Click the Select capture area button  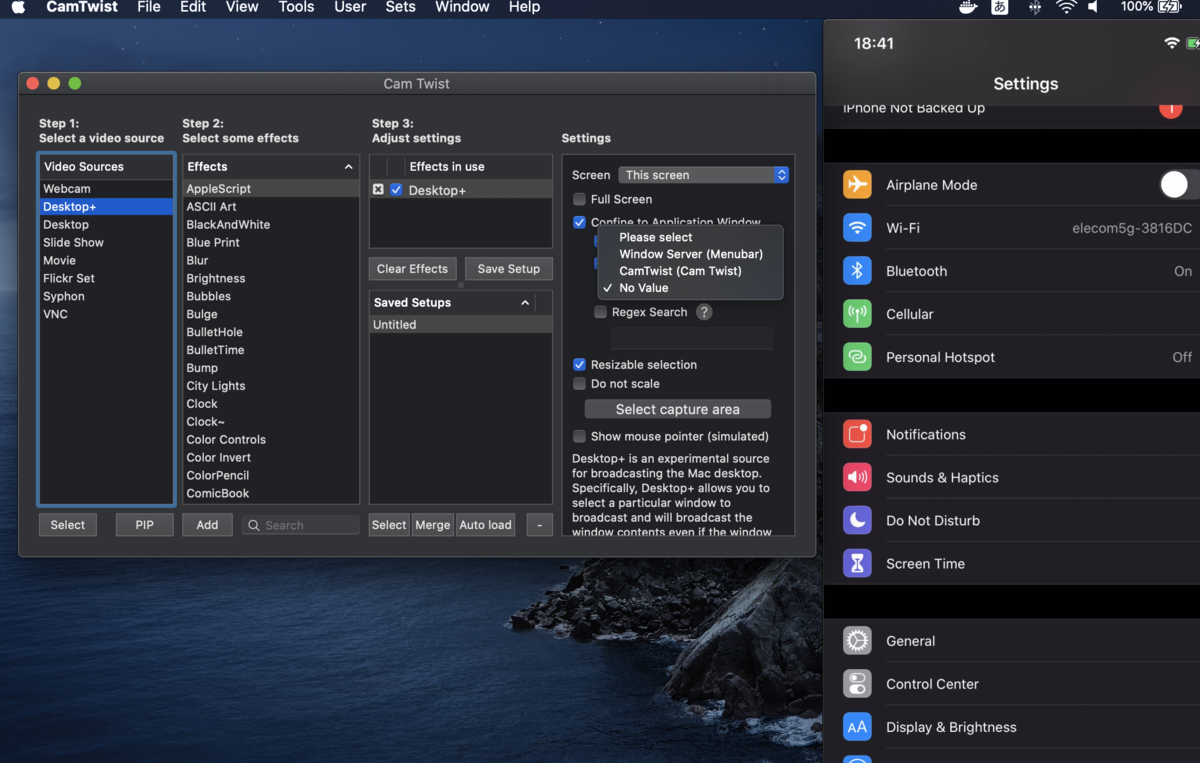678,409
